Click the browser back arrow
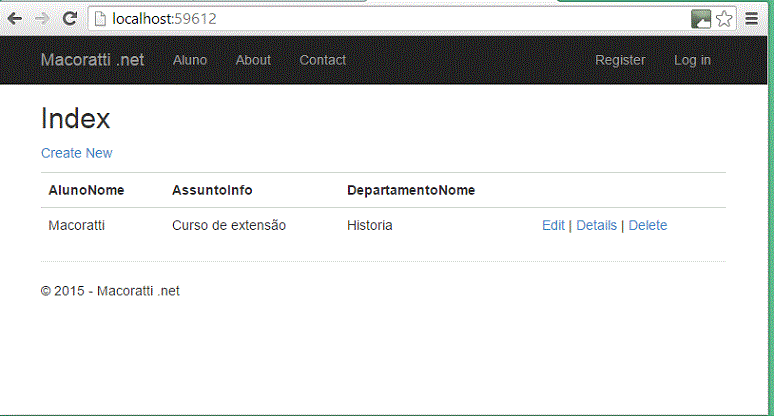774x418 pixels. pos(15,19)
